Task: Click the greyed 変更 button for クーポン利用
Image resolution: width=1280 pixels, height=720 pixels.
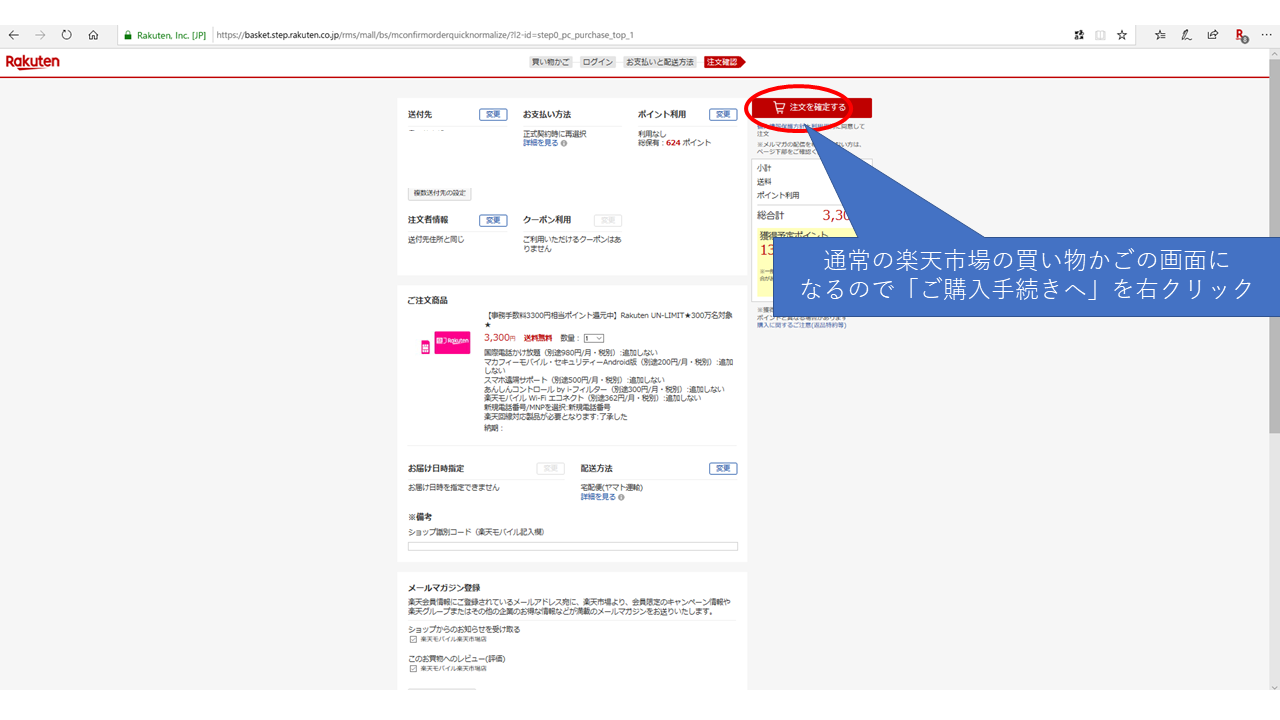Action: pos(608,220)
